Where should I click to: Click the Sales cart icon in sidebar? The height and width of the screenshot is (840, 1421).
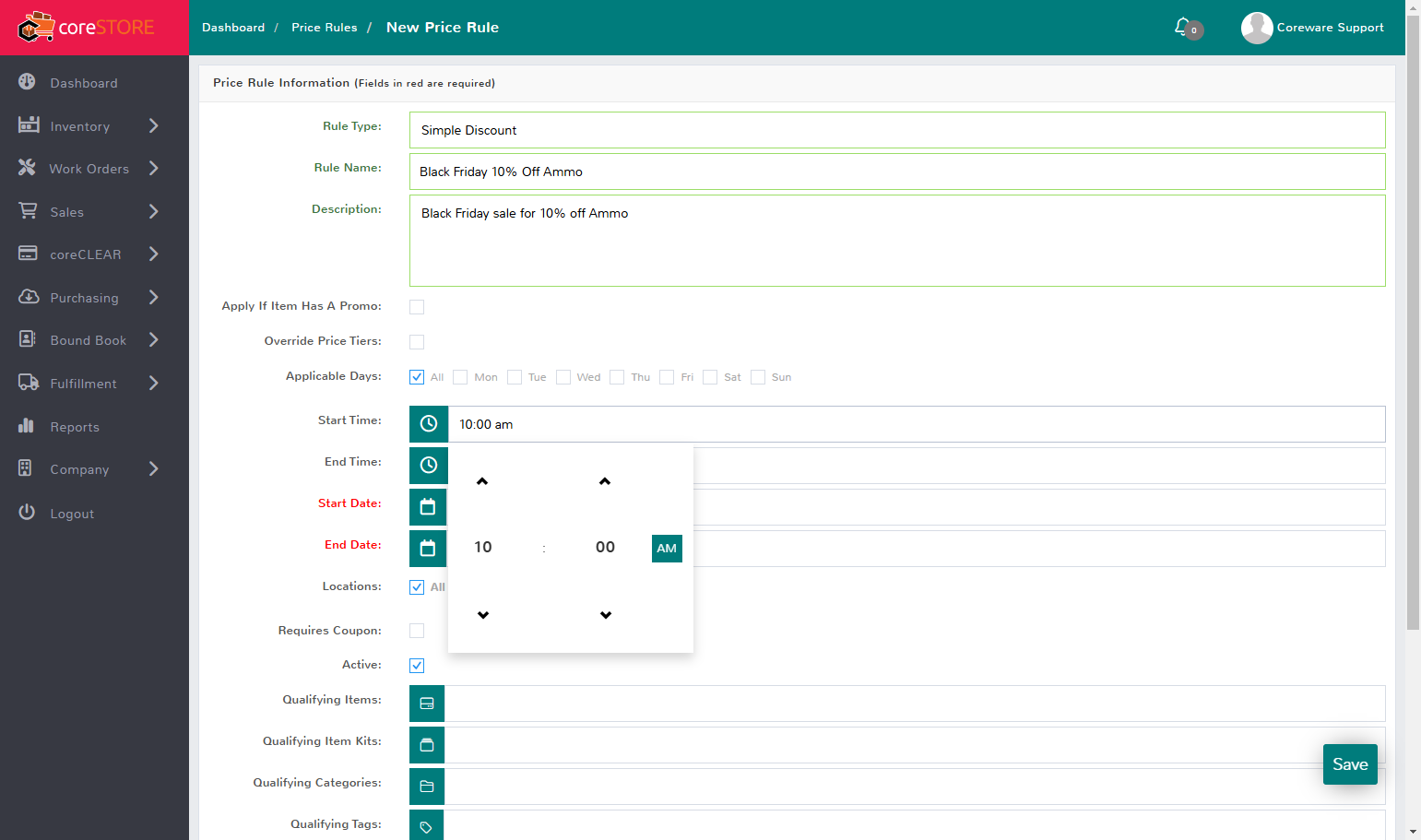(x=28, y=211)
